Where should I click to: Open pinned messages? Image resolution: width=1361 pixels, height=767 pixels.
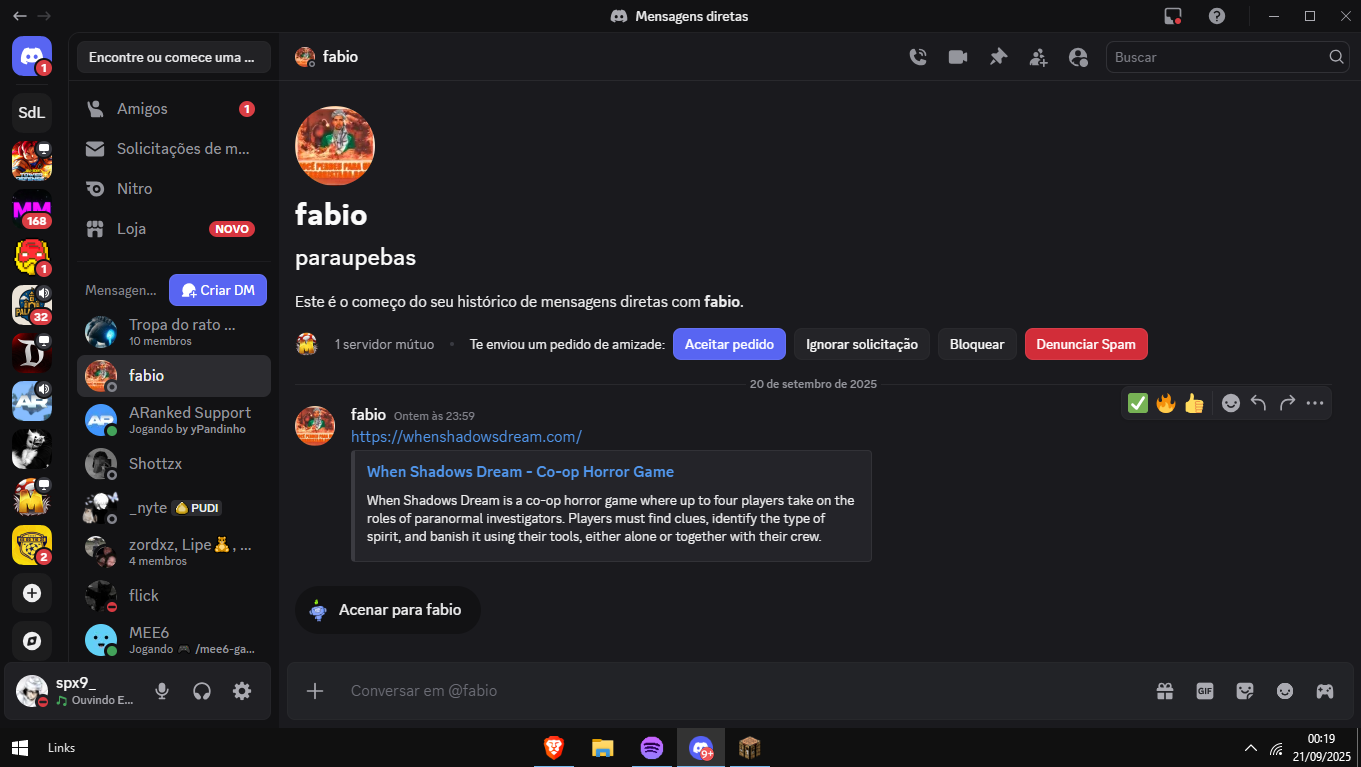[x=998, y=57]
